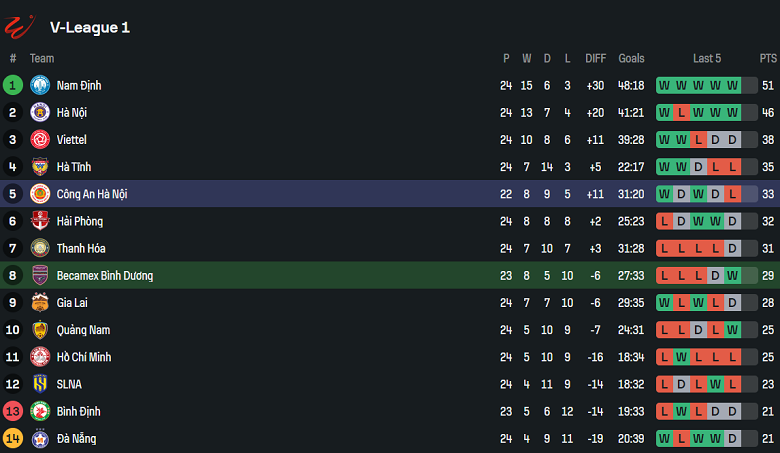
Task: Click Thanh Hóa team crest icon
Action: (40, 248)
